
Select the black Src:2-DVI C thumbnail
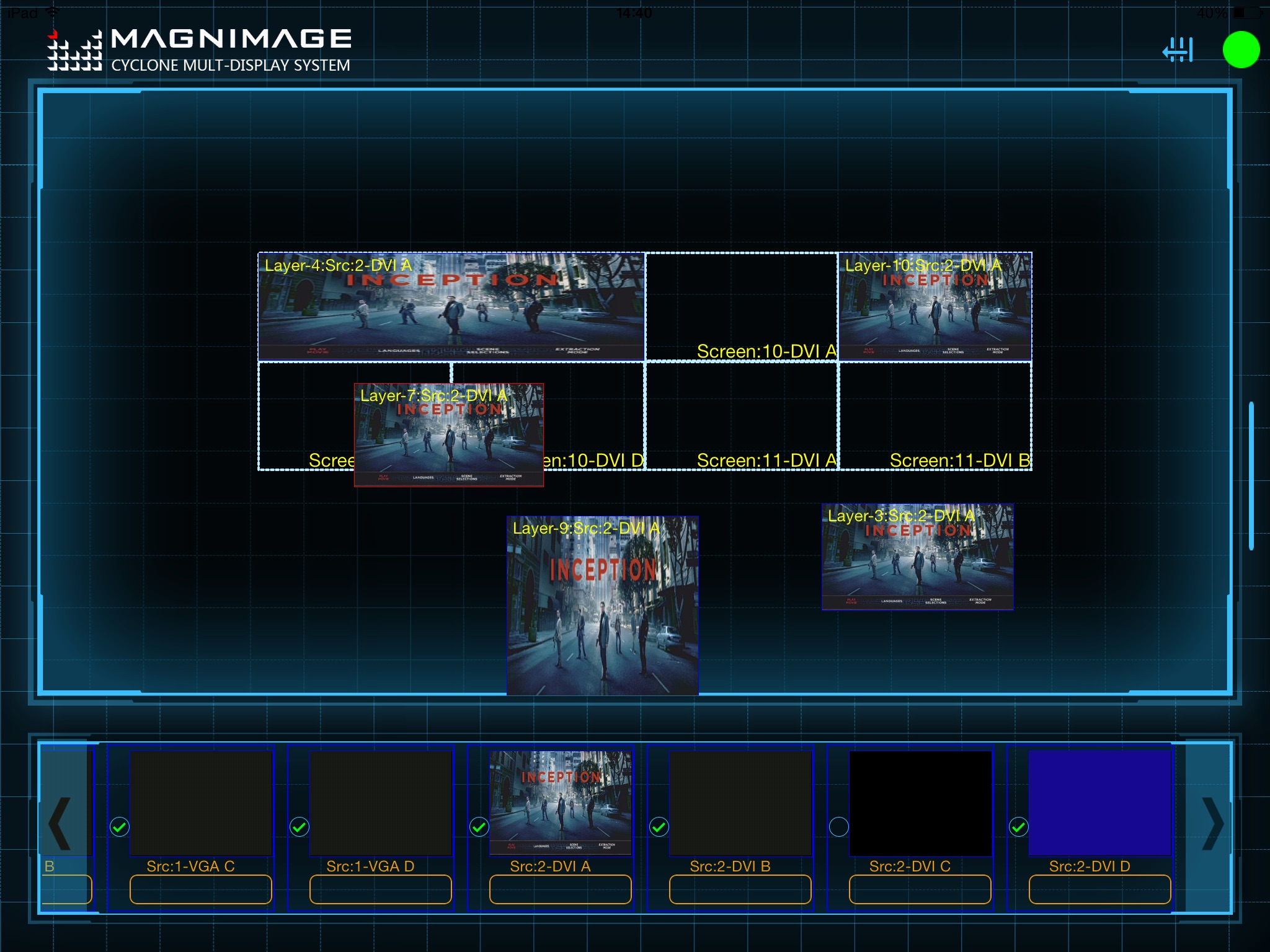[x=920, y=803]
